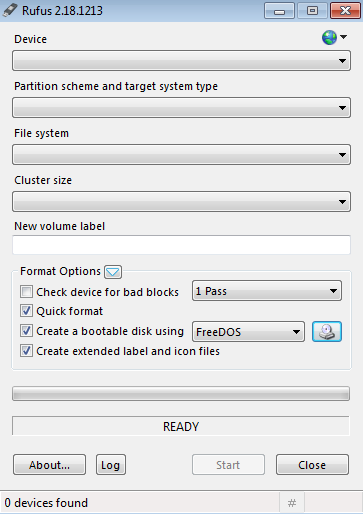Image resolution: width=363 pixels, height=514 pixels.
Task: Open the language globe icon menu
Action: pos(334,37)
